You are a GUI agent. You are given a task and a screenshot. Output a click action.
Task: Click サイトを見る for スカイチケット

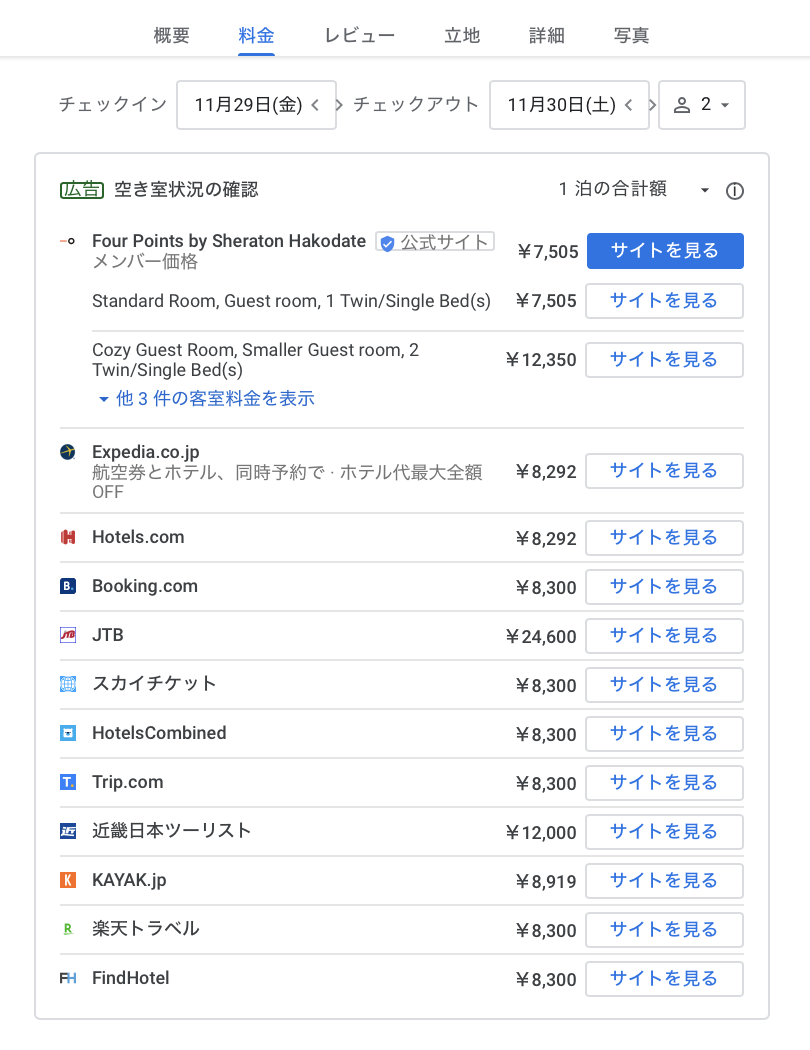[664, 685]
